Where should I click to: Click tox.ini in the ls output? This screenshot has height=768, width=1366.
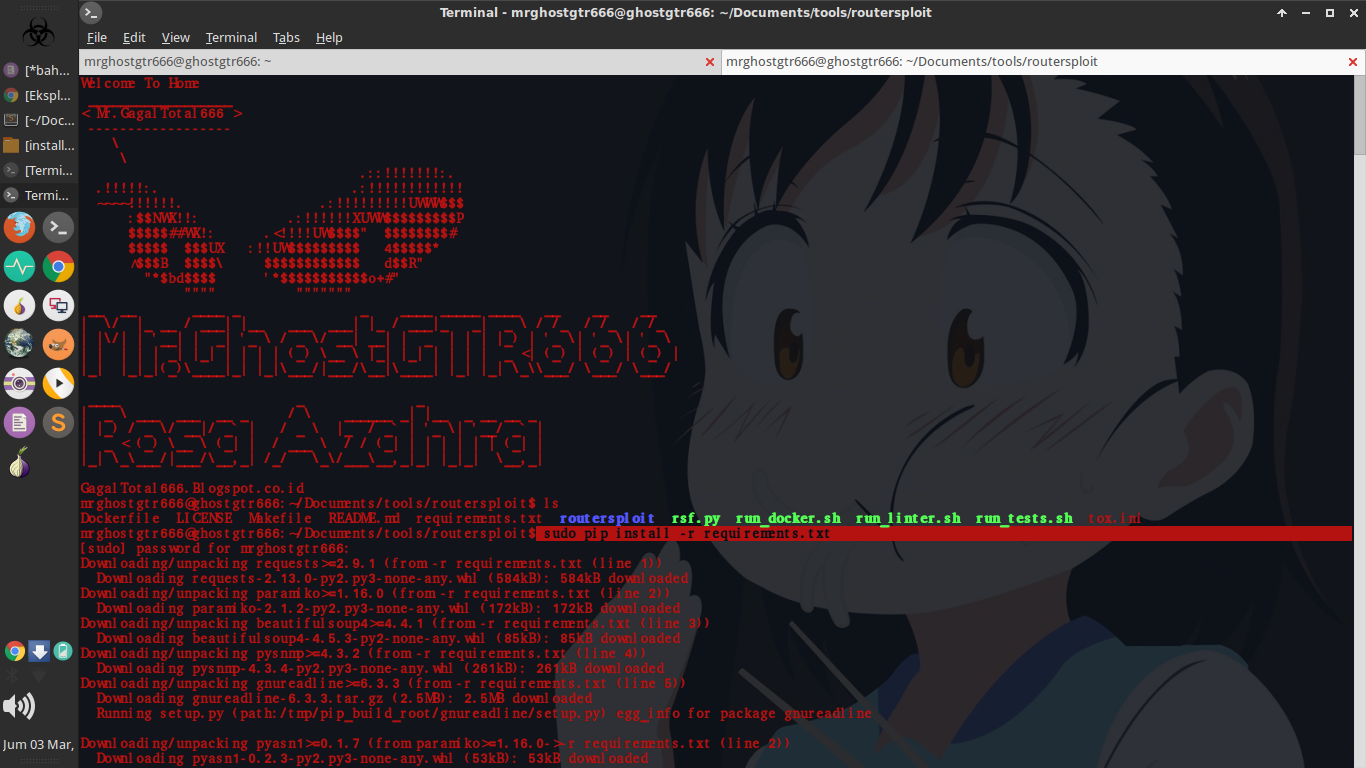(1114, 518)
